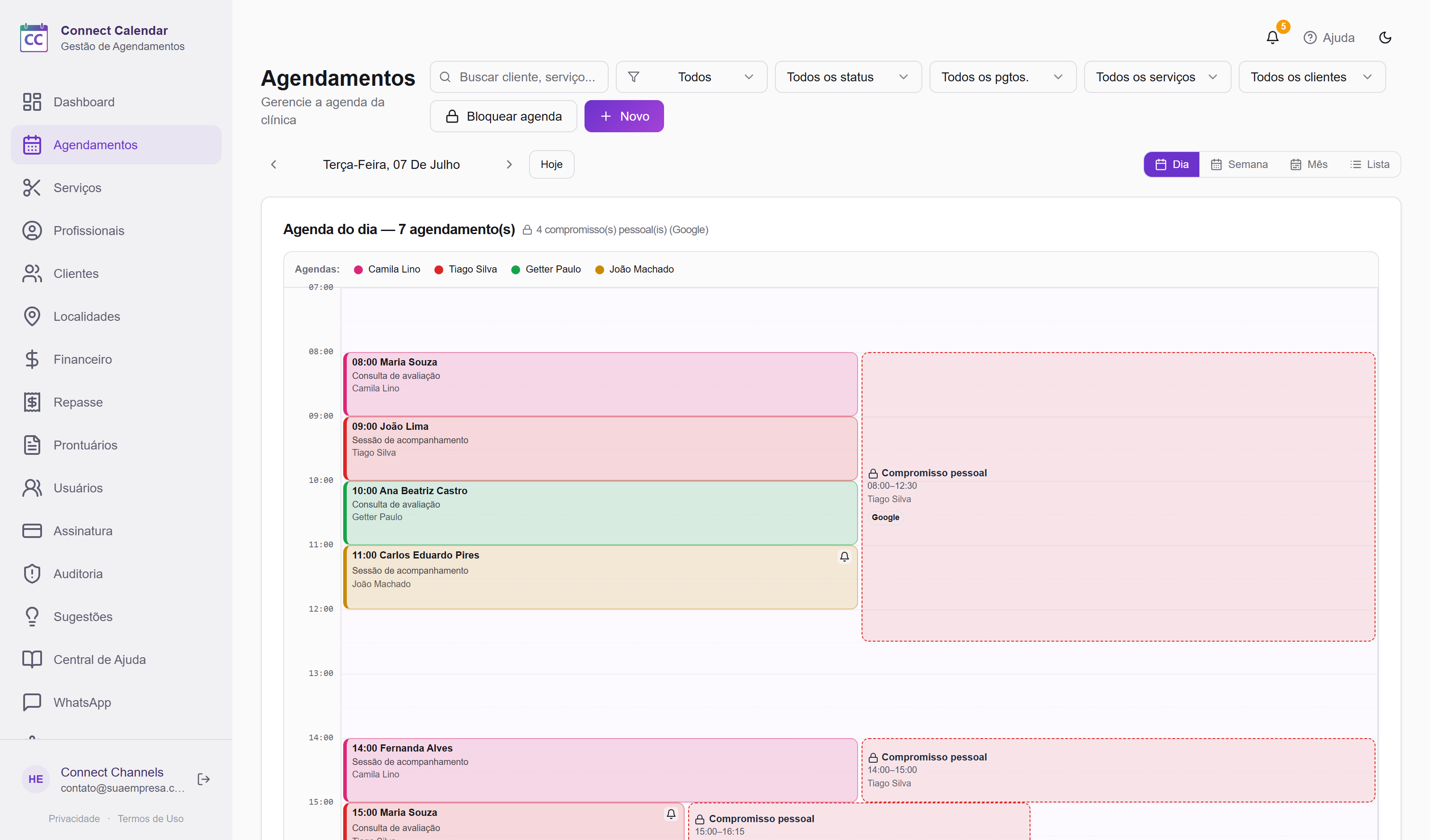Click the Auditoria shield icon
Image resolution: width=1430 pixels, height=840 pixels.
click(32, 574)
